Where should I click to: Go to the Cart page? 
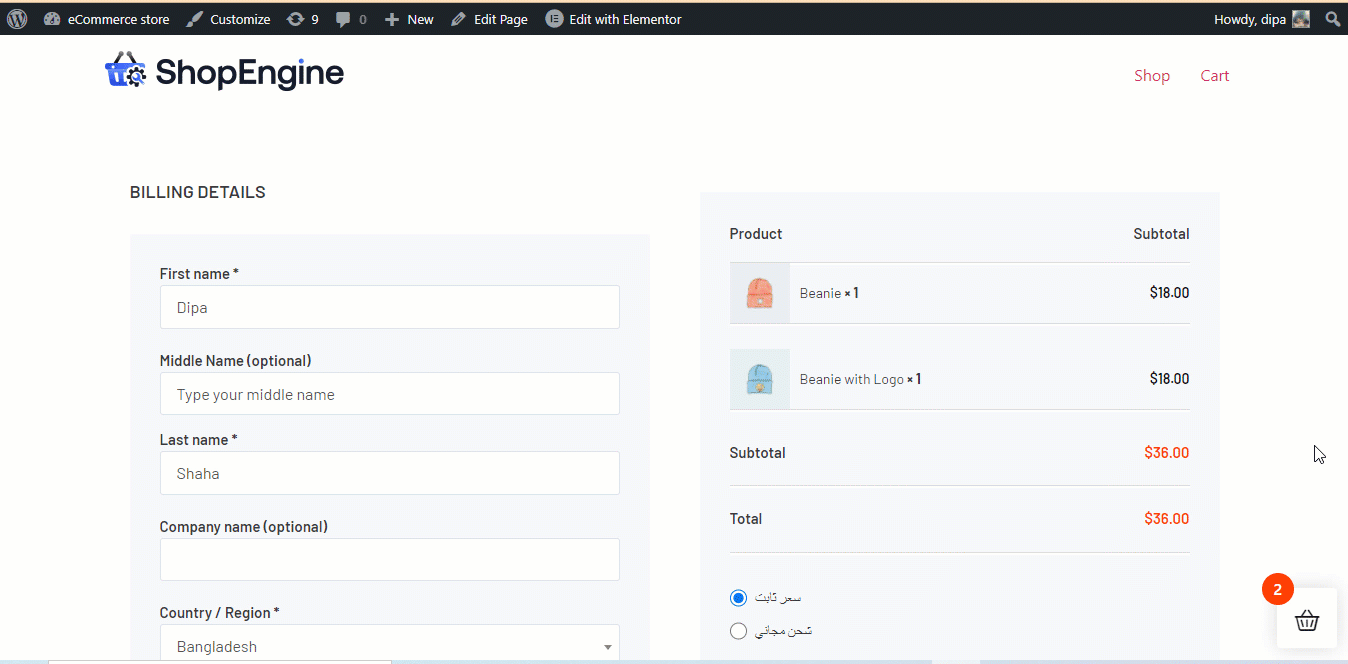[1215, 76]
